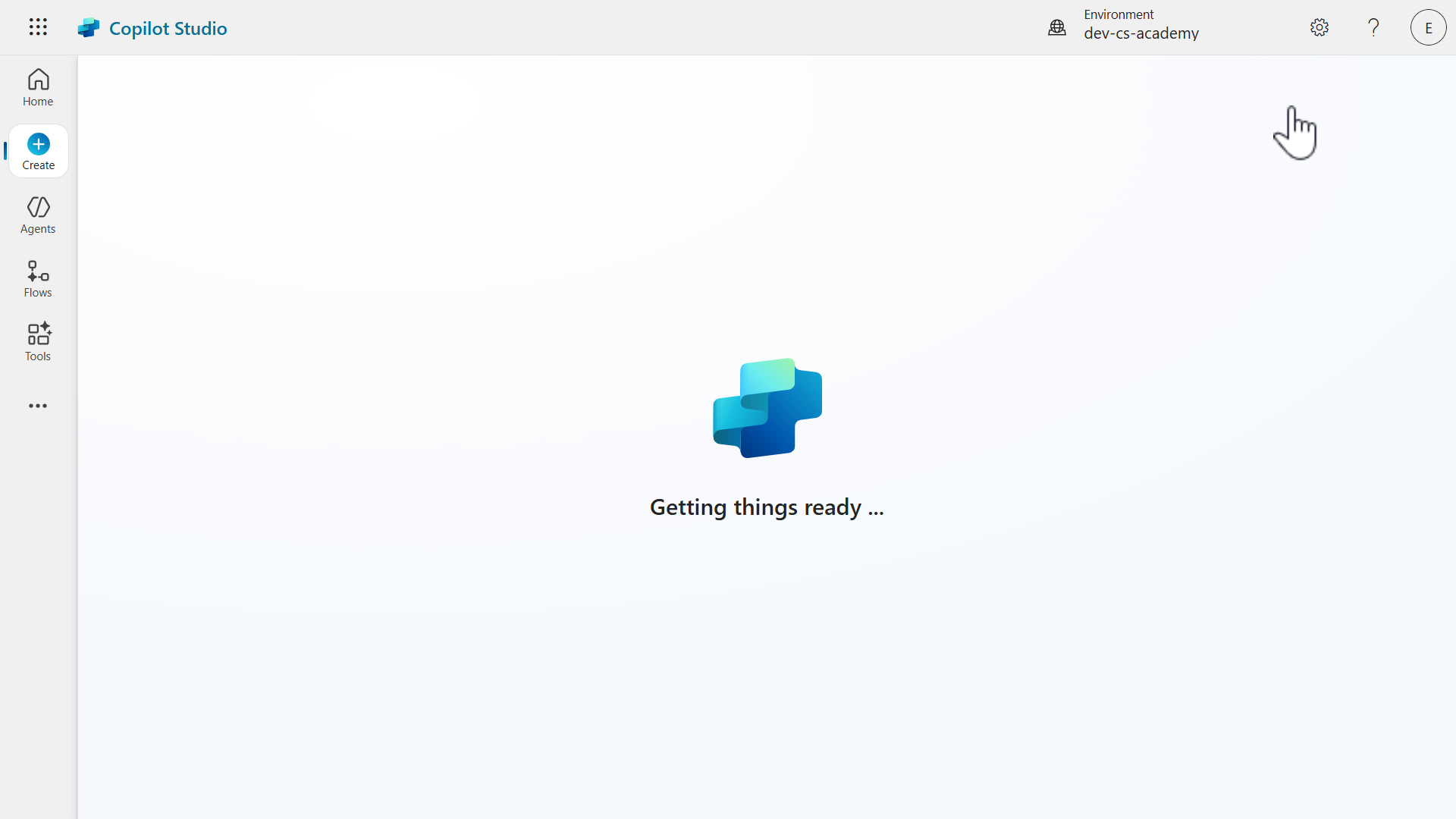Click the Copilot Studio title link
The width and height of the screenshot is (1456, 819).
tap(168, 28)
